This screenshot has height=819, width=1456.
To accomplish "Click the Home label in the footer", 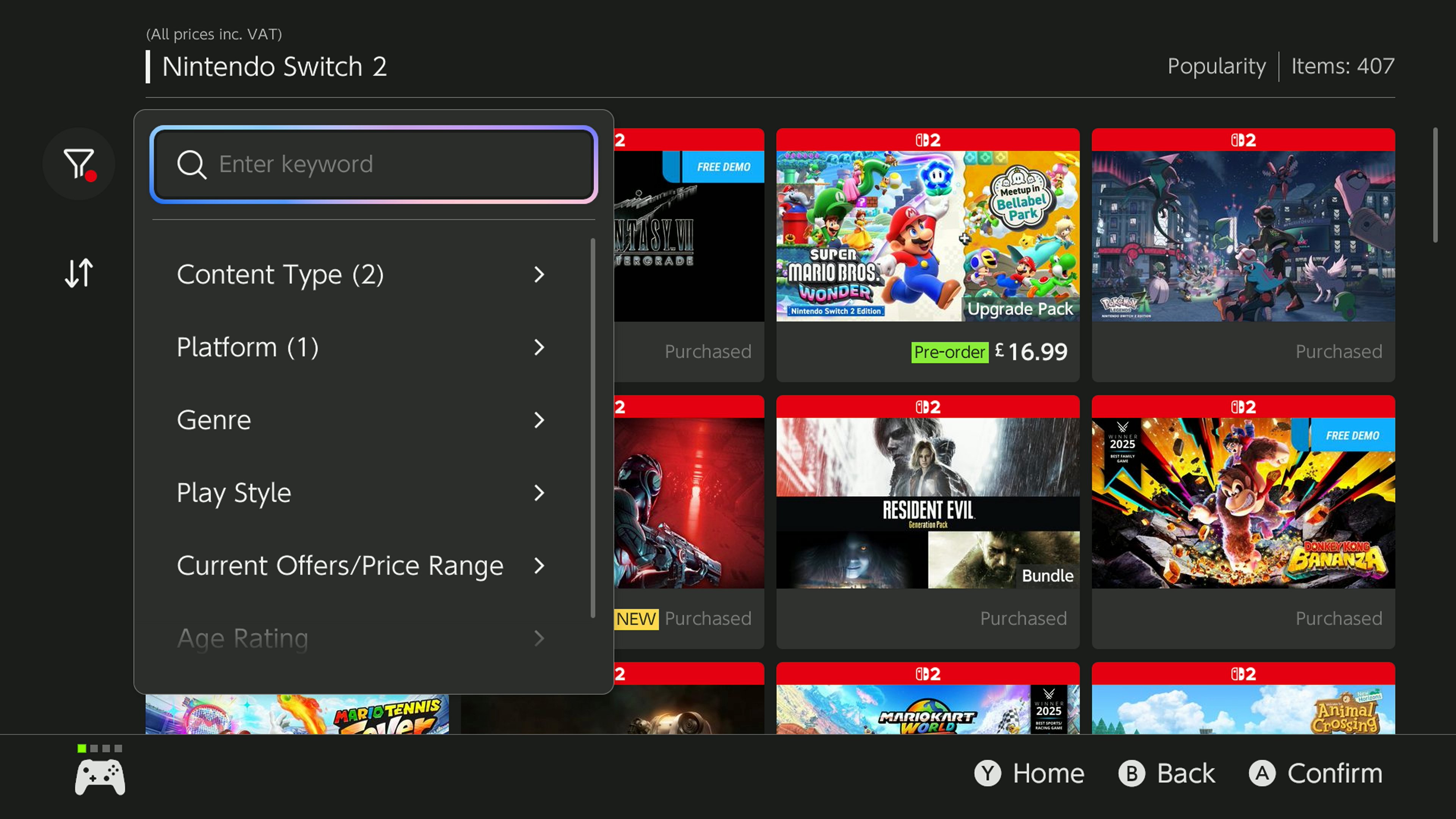I will 1048,773.
